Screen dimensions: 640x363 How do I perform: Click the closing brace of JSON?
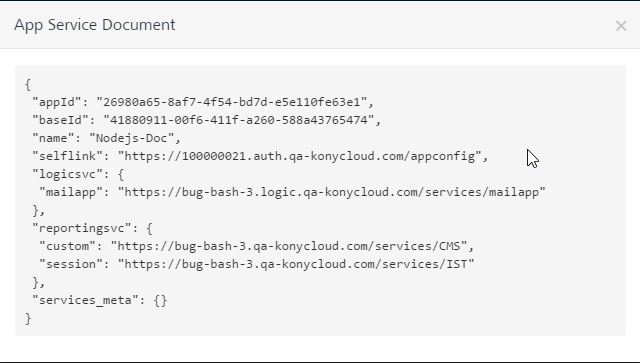coord(28,318)
